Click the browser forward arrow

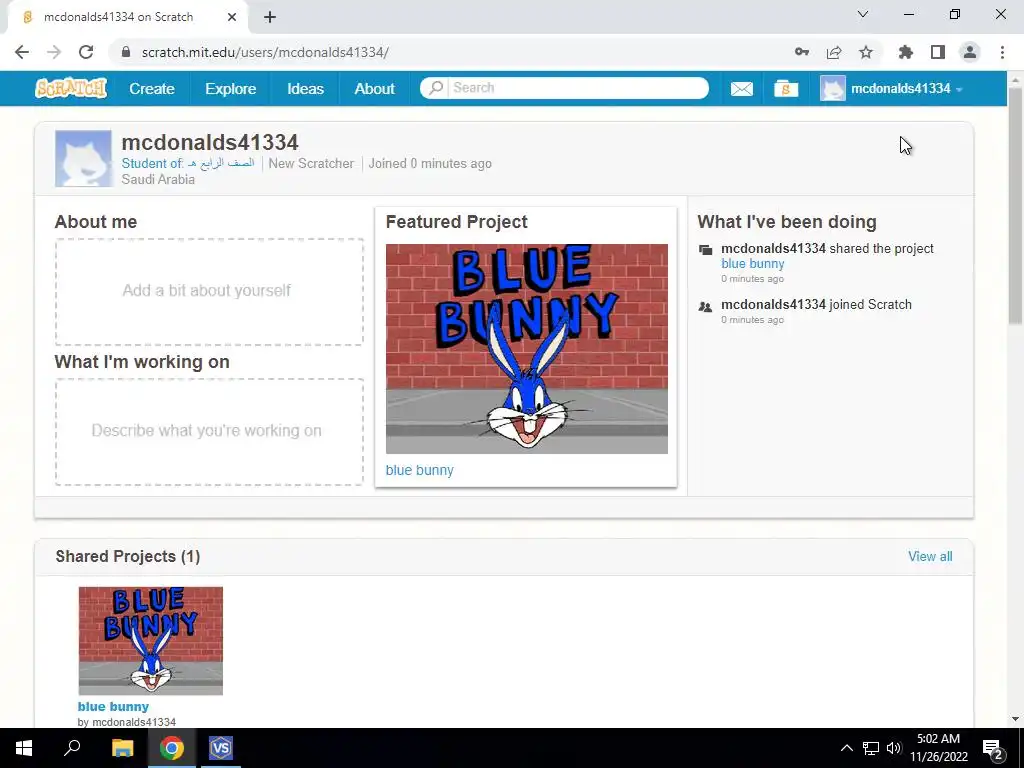click(54, 52)
